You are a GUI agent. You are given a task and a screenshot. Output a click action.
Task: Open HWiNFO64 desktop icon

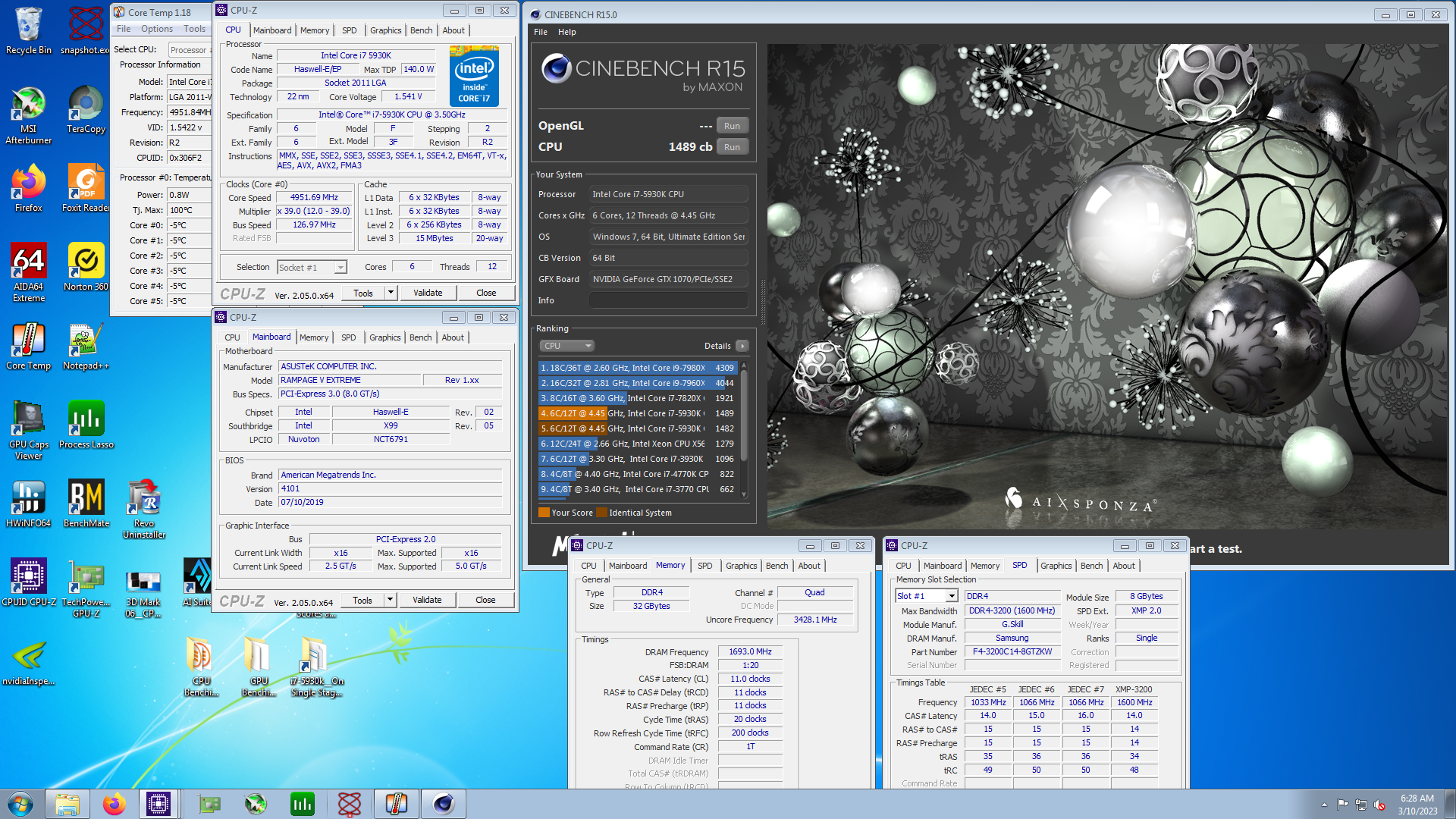(x=28, y=504)
